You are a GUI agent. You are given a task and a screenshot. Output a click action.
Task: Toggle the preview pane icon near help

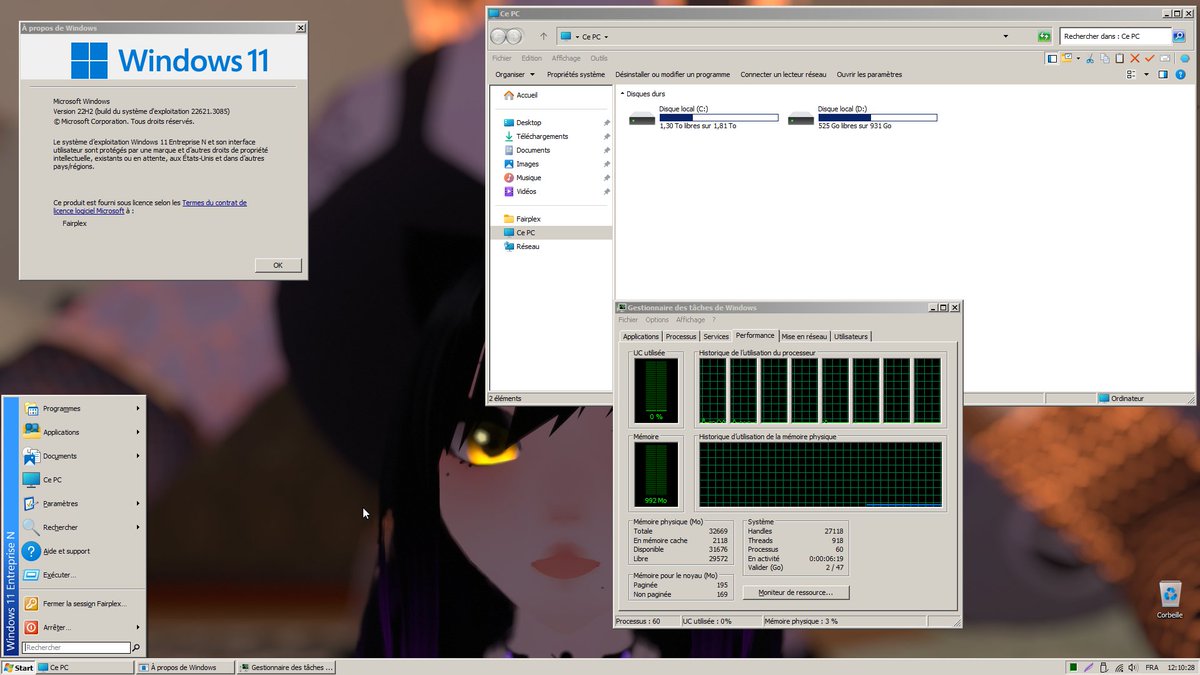1163,74
